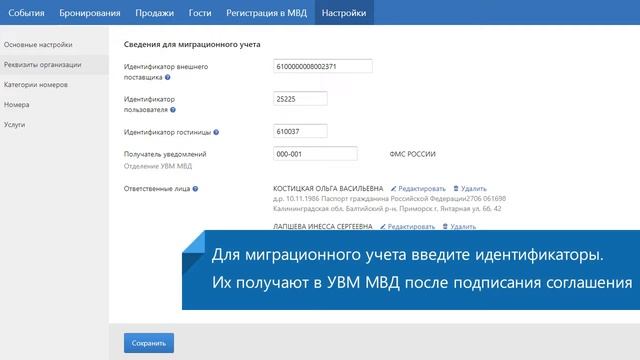Open Услуги in sidebar

[x=14, y=124]
